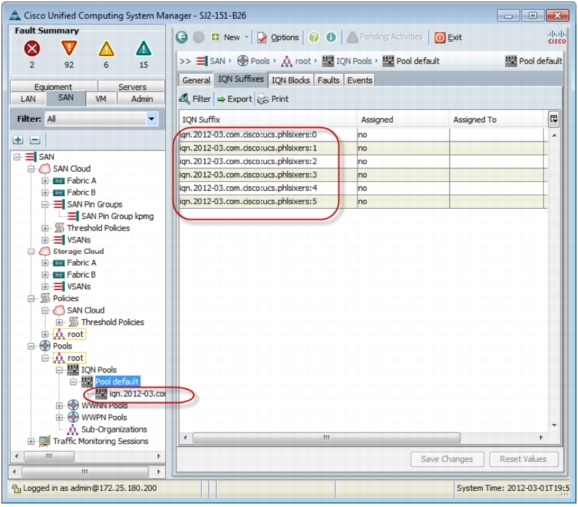
Task: Expand all tree nodes with the plus icon
Action: tap(18, 140)
